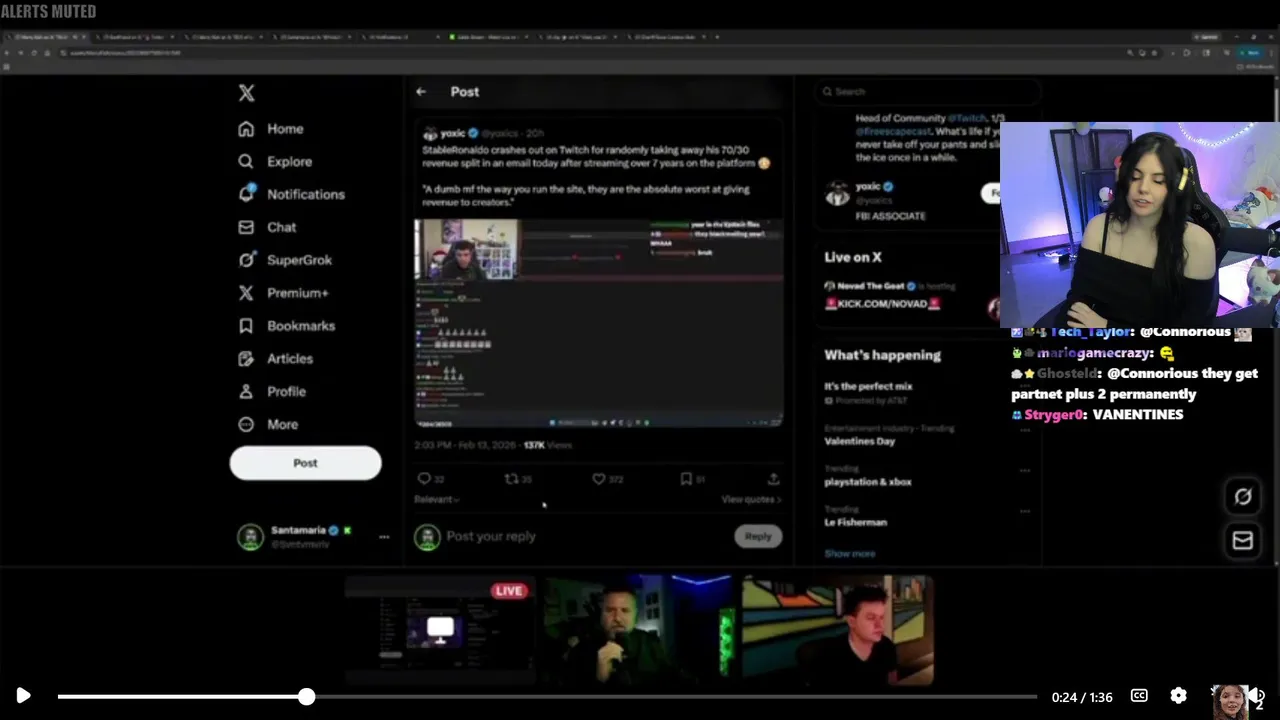Click the Home house icon
1280x720 pixels.
pos(246,129)
